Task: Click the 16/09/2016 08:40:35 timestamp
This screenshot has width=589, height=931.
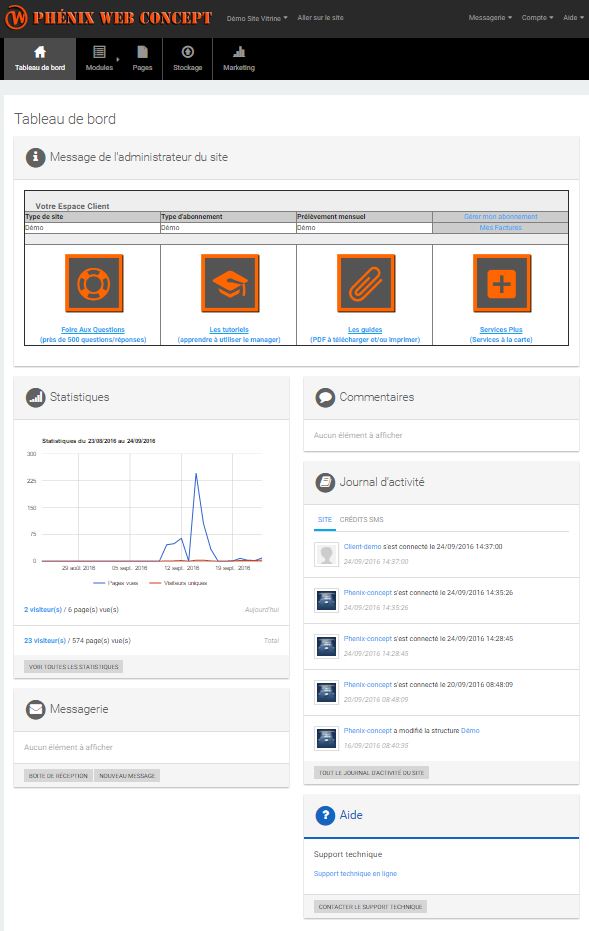Action: pos(376,745)
